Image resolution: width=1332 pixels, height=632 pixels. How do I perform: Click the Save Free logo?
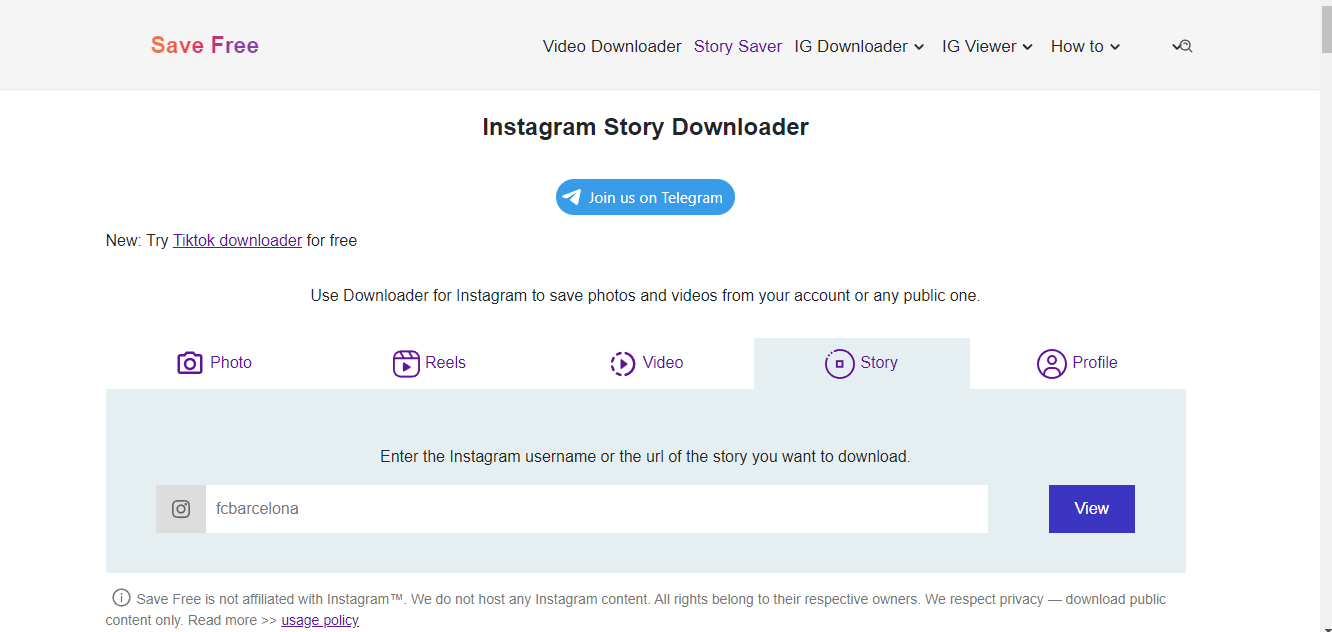[x=205, y=46]
